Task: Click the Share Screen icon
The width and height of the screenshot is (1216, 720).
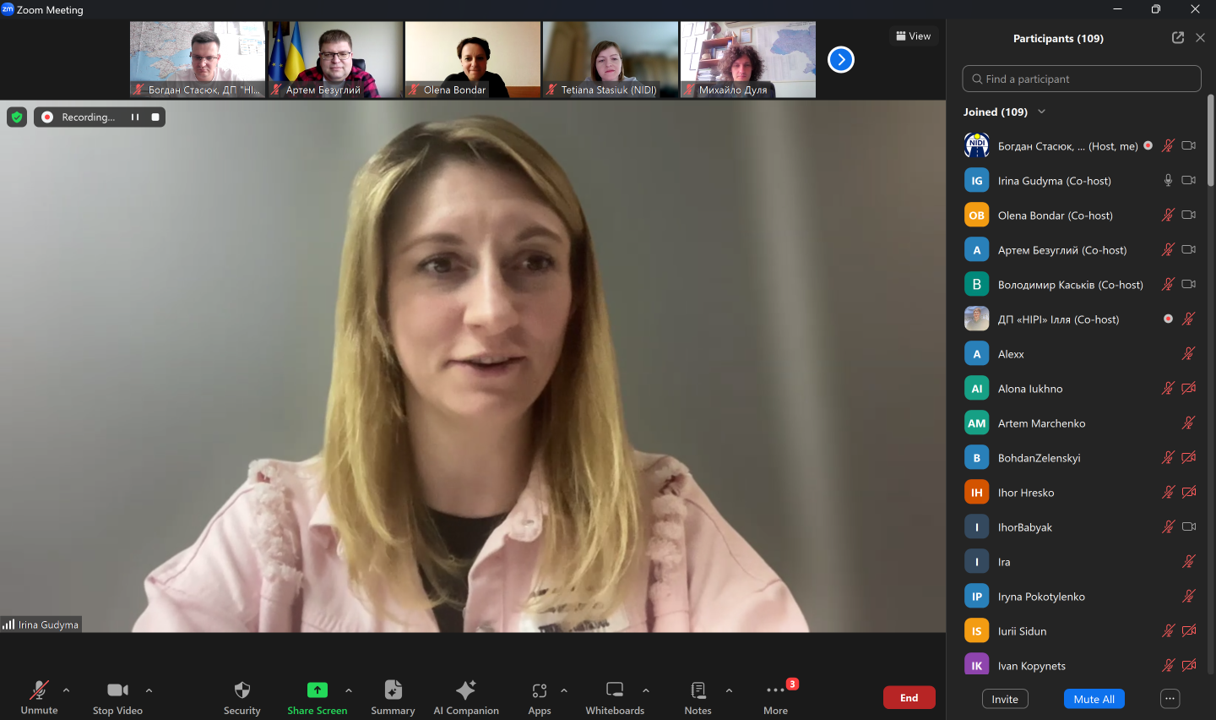Action: tap(317, 690)
